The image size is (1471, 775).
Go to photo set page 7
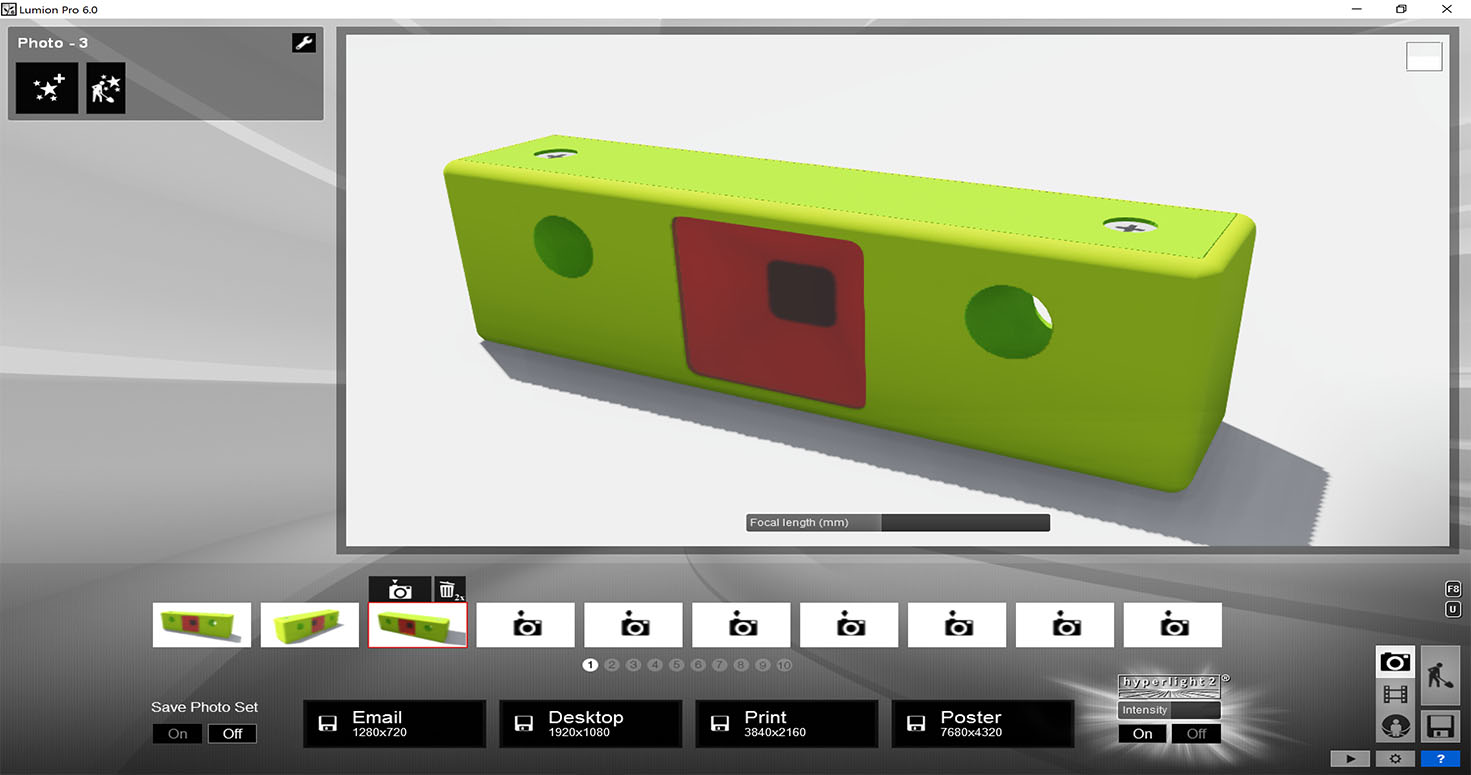click(x=719, y=665)
